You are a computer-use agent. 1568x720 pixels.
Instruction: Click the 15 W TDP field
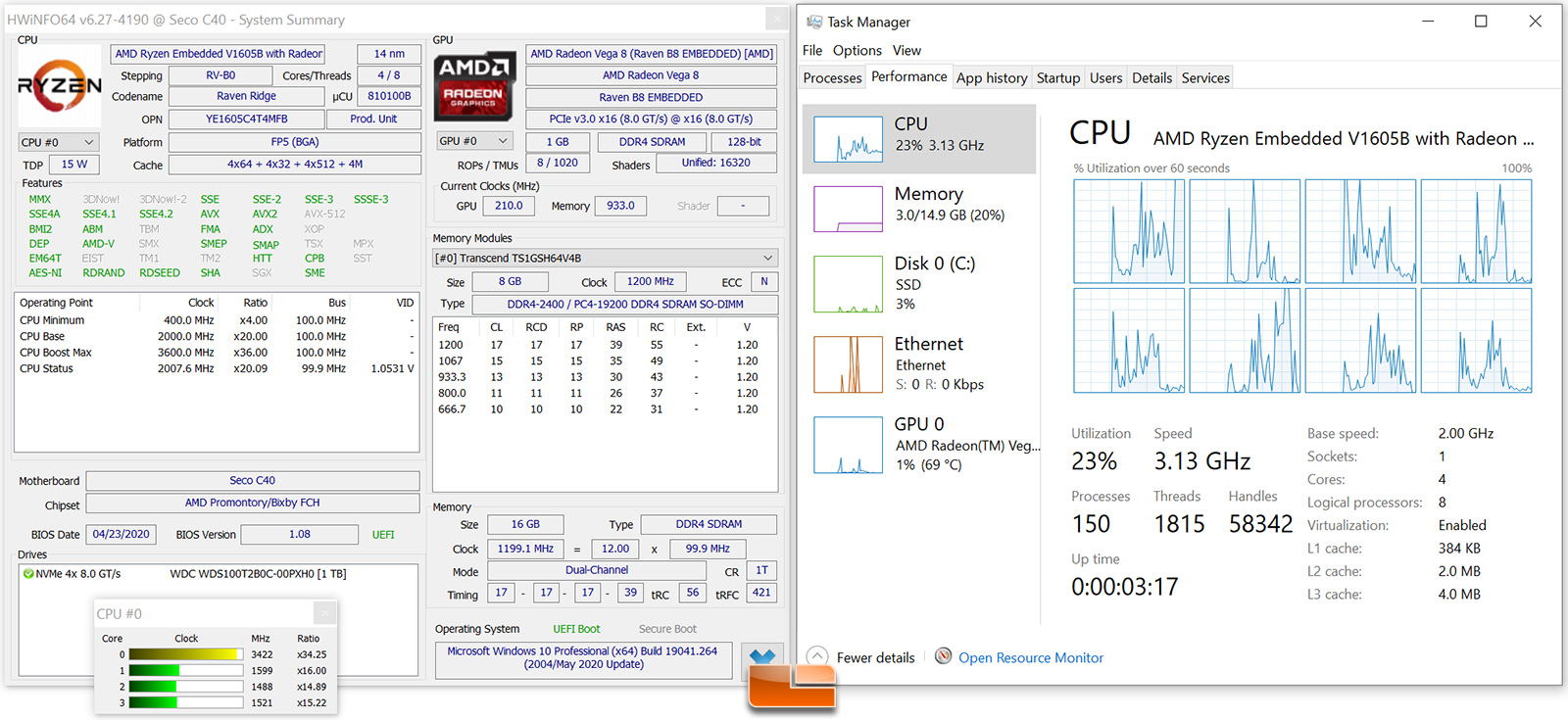(x=74, y=165)
